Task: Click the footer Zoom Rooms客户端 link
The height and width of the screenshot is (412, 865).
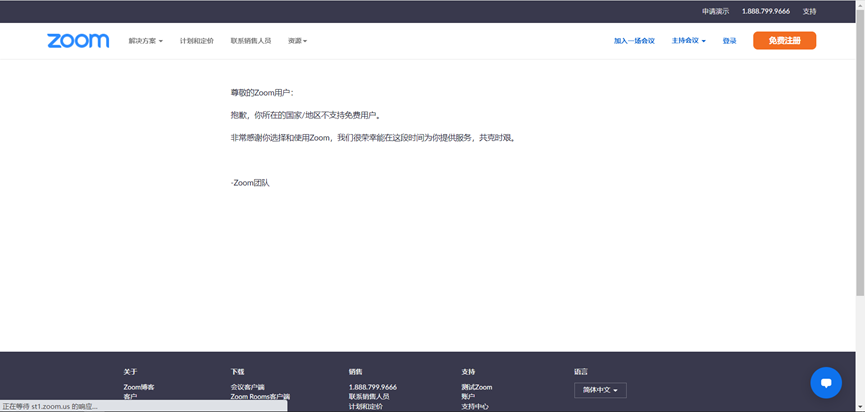Action: (x=260, y=397)
